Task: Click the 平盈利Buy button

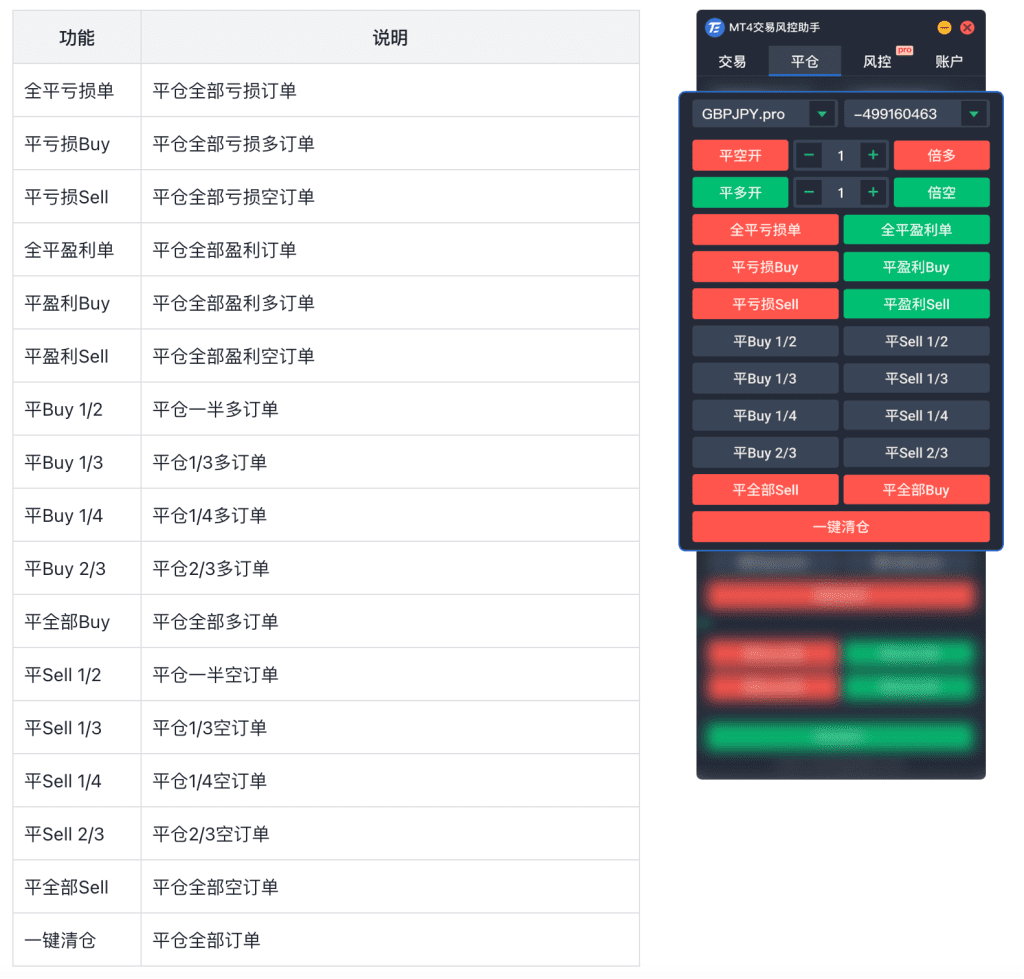Action: click(x=916, y=267)
